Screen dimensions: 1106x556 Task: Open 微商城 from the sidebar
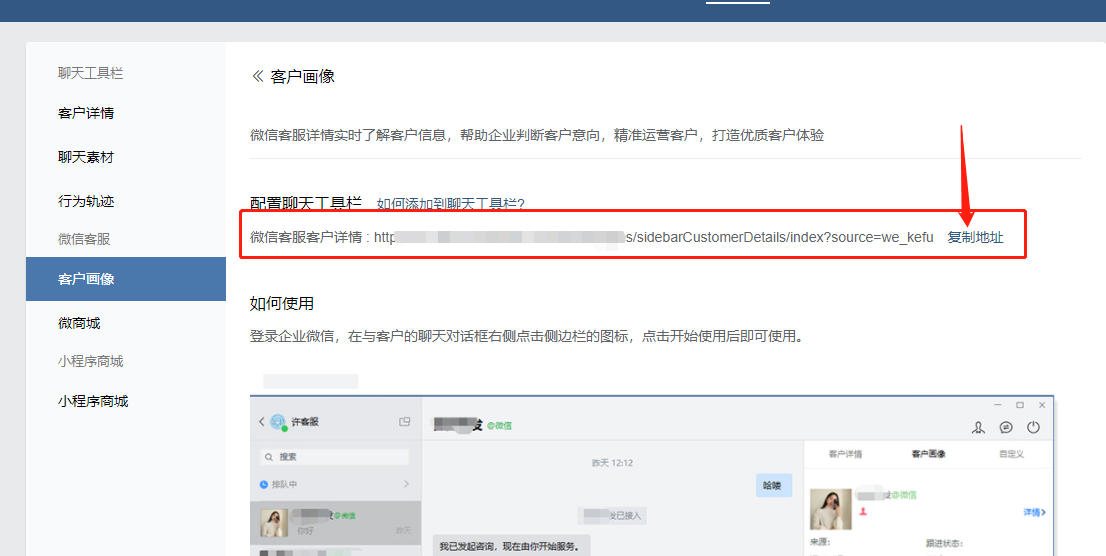coord(79,323)
